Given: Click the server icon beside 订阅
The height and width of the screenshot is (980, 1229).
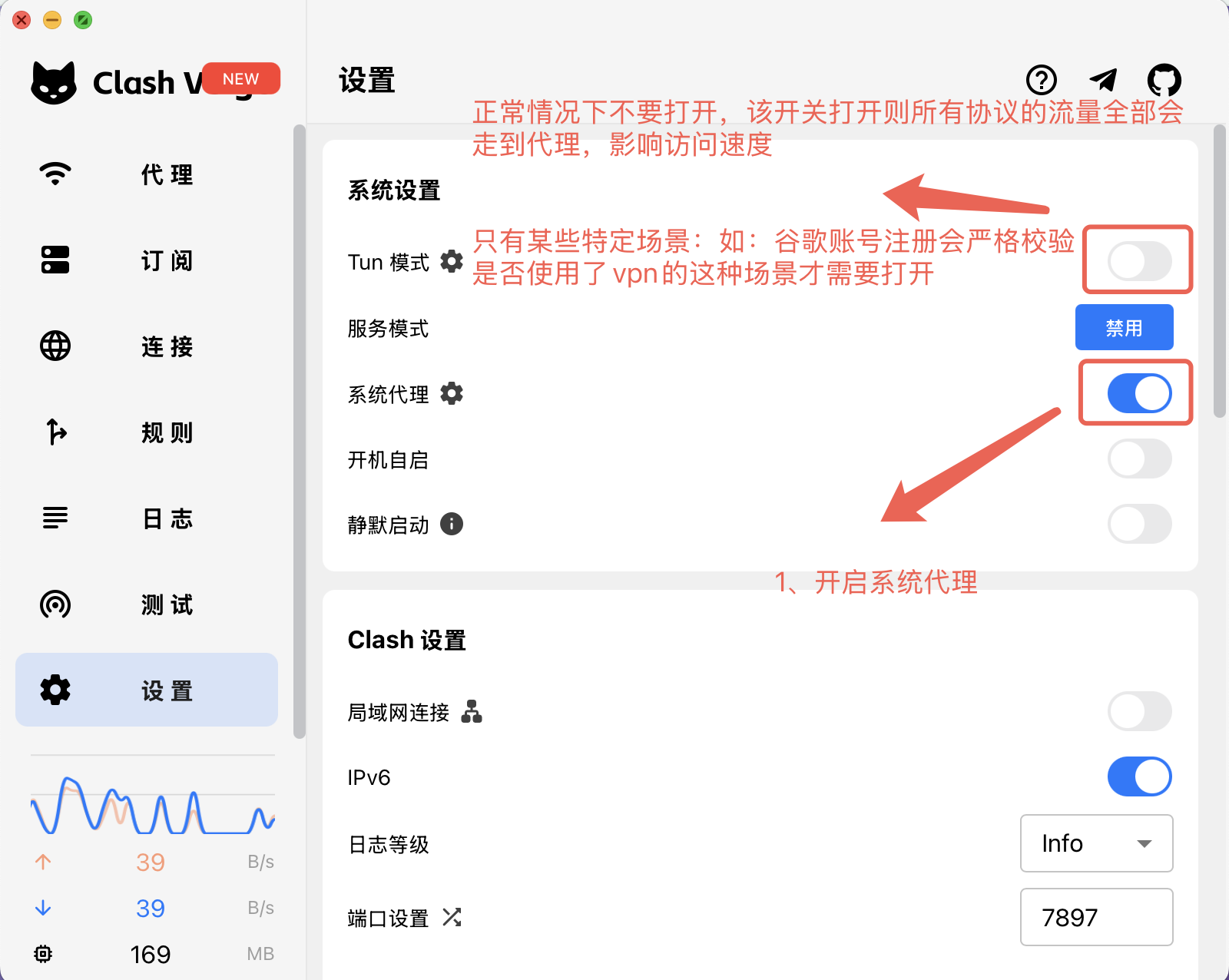Looking at the screenshot, I should [55, 260].
